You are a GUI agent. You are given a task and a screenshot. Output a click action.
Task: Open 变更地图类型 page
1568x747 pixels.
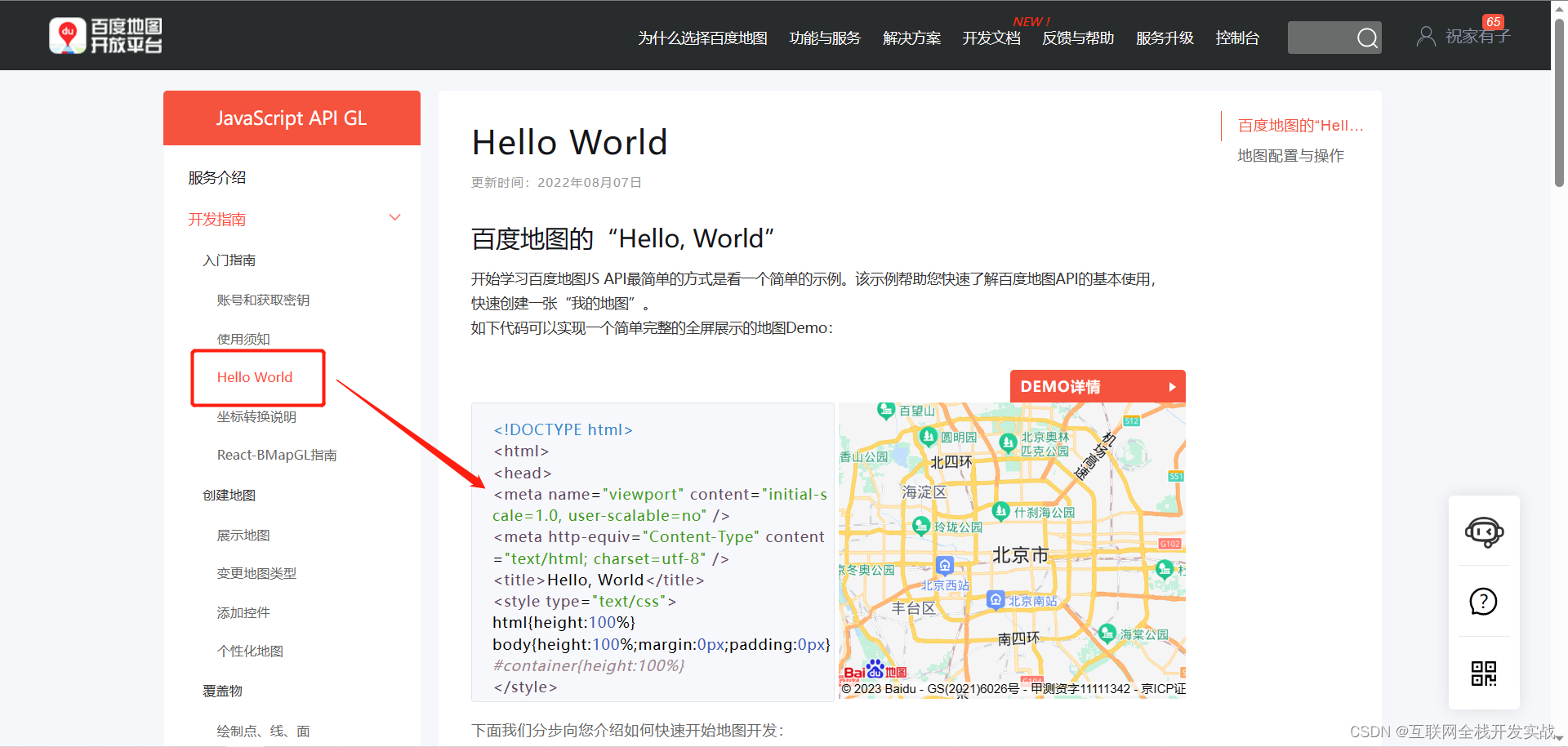click(256, 574)
